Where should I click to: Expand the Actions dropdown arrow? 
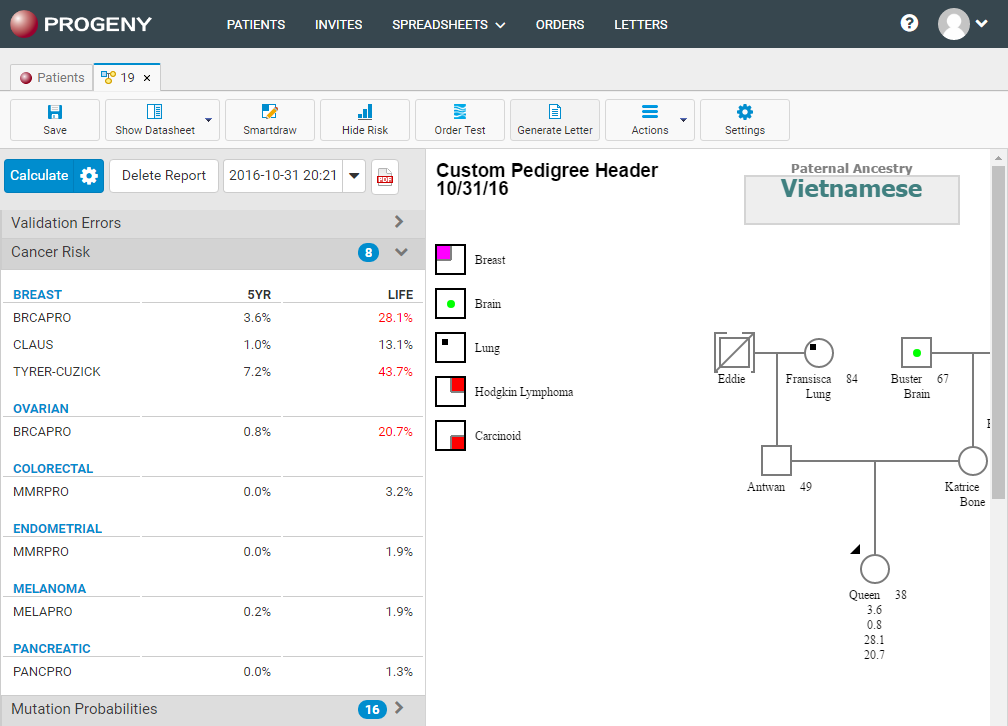point(683,120)
